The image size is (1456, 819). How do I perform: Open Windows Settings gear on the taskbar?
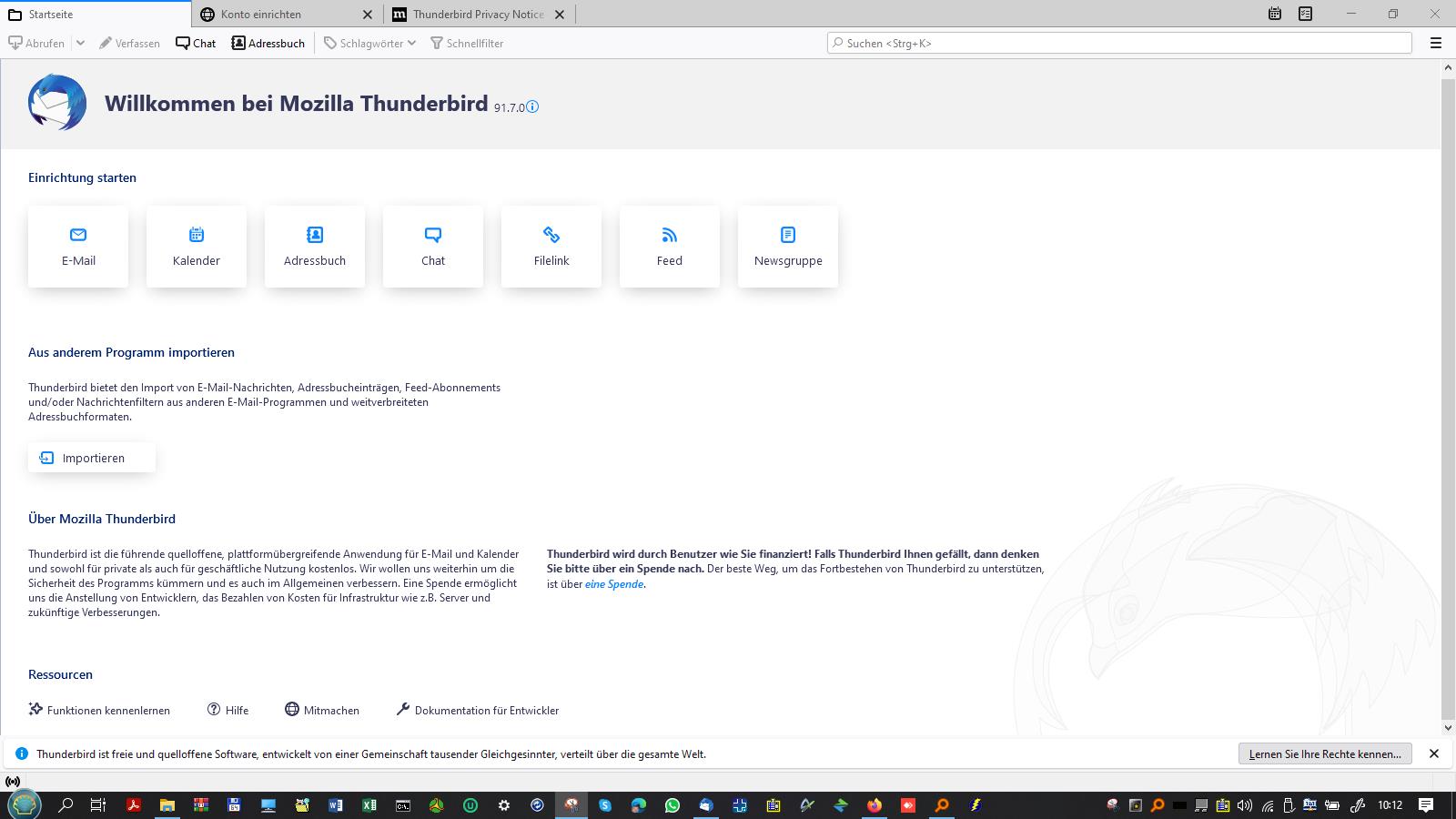coord(503,805)
